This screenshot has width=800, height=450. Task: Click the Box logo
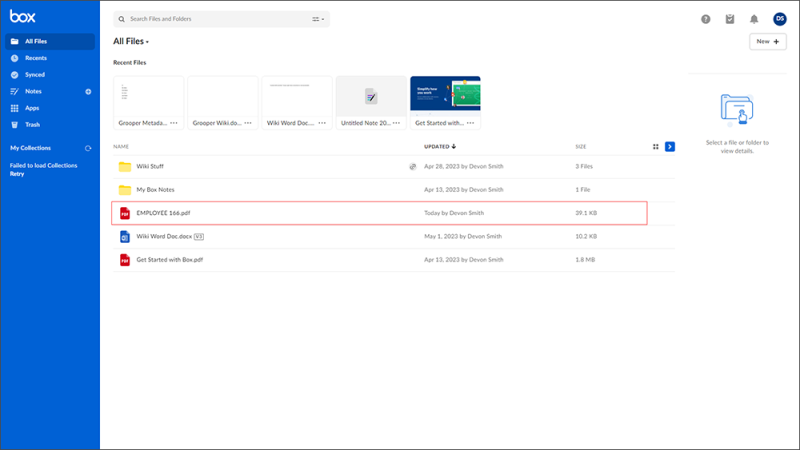click(x=22, y=16)
